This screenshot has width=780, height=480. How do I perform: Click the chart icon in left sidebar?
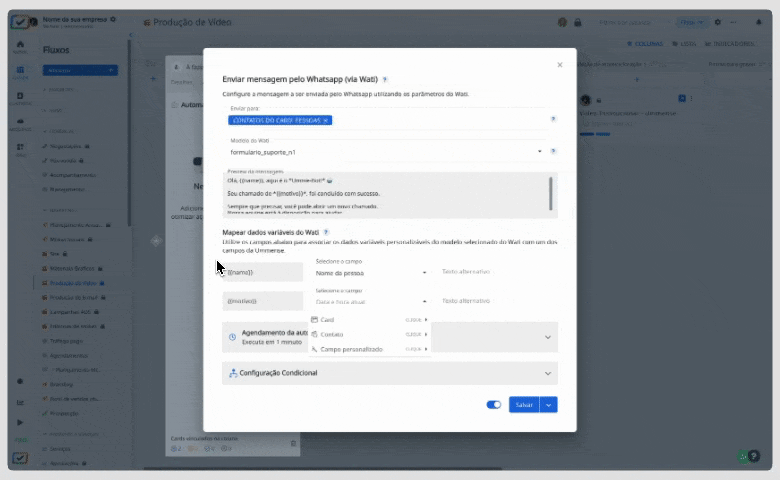tap(20, 402)
